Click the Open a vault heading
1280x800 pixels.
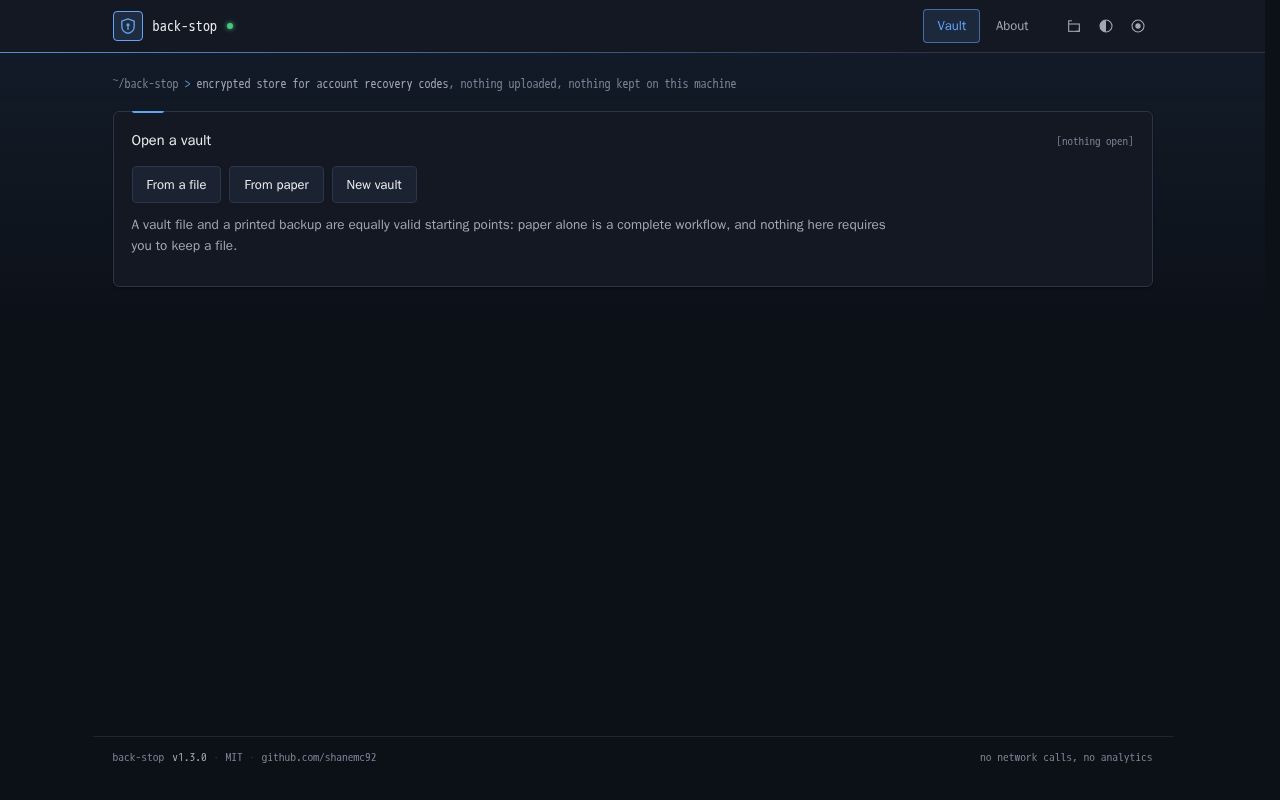point(171,141)
